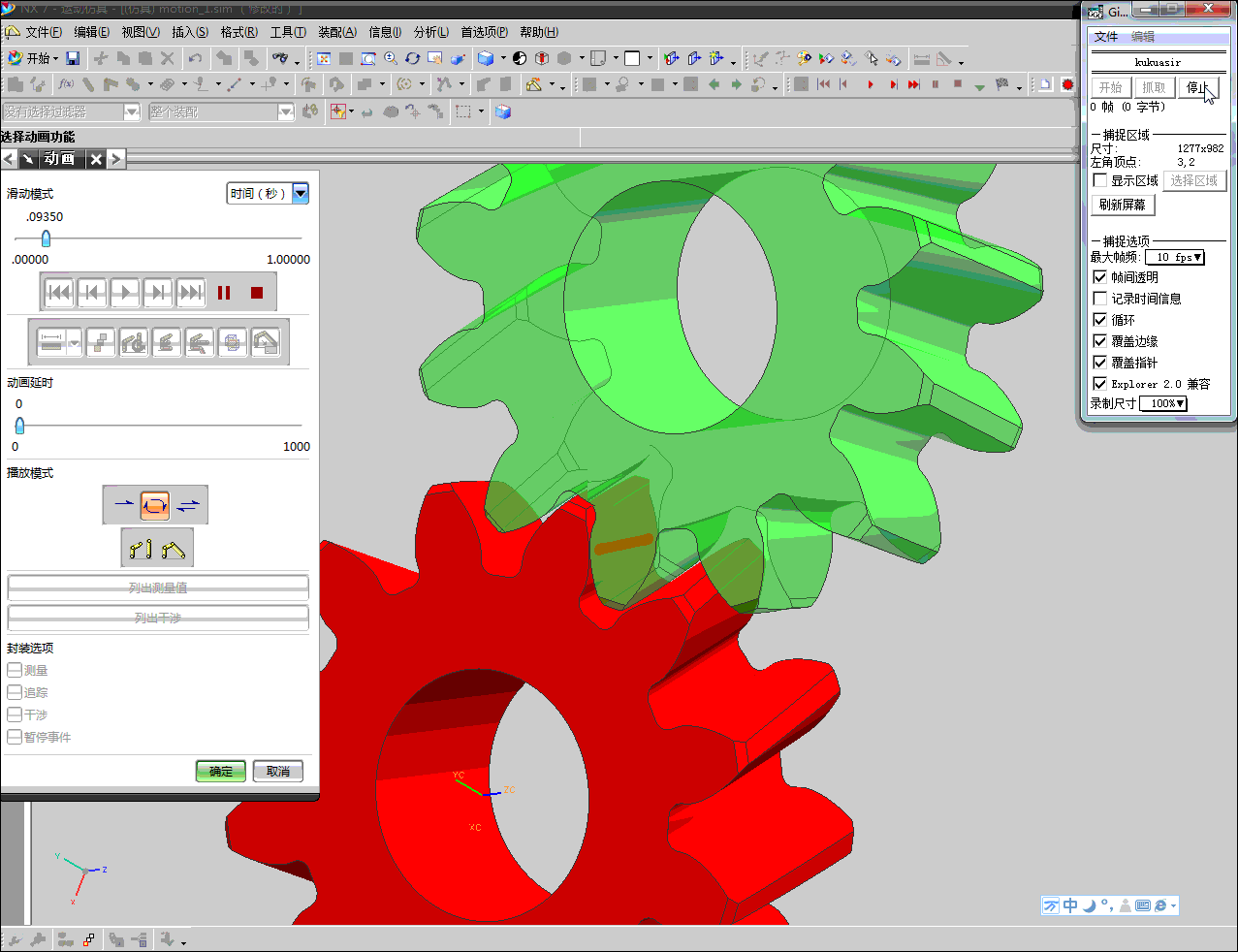1238x952 pixels.
Task: Toggle 干涉 checkbox under 封装选项
Action: click(15, 714)
